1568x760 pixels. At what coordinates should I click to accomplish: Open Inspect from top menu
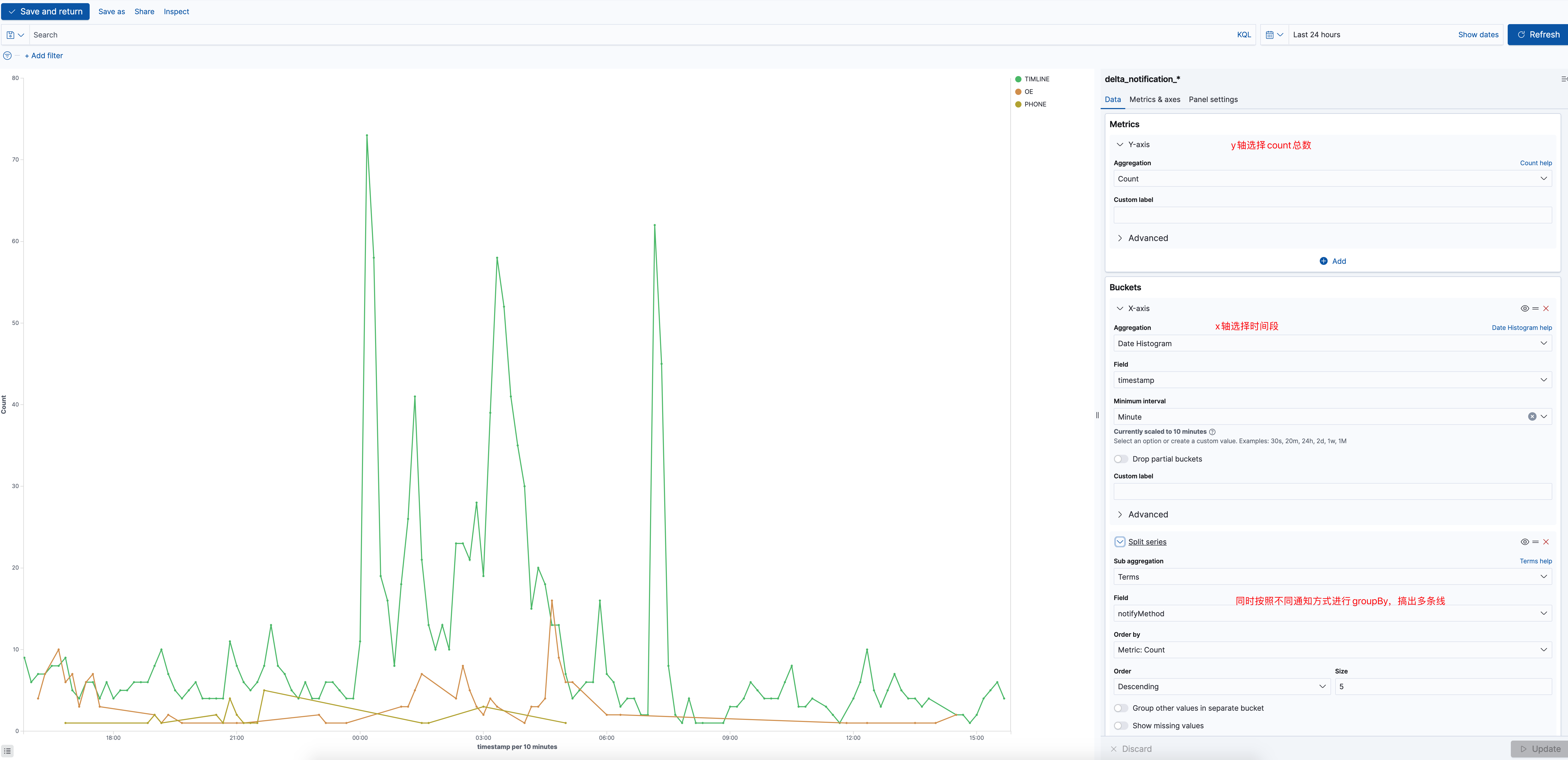point(176,12)
